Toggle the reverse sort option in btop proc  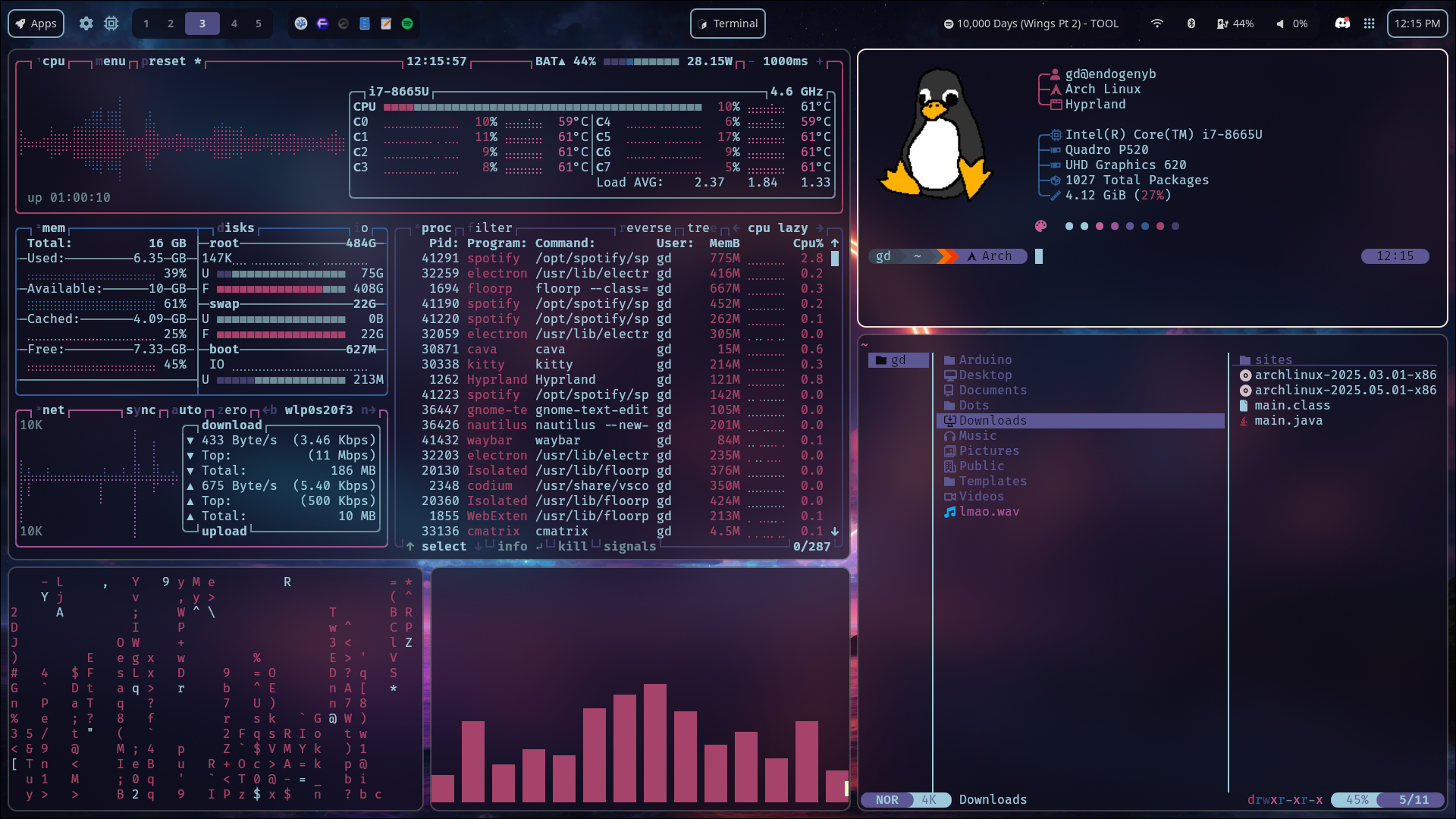(x=645, y=227)
